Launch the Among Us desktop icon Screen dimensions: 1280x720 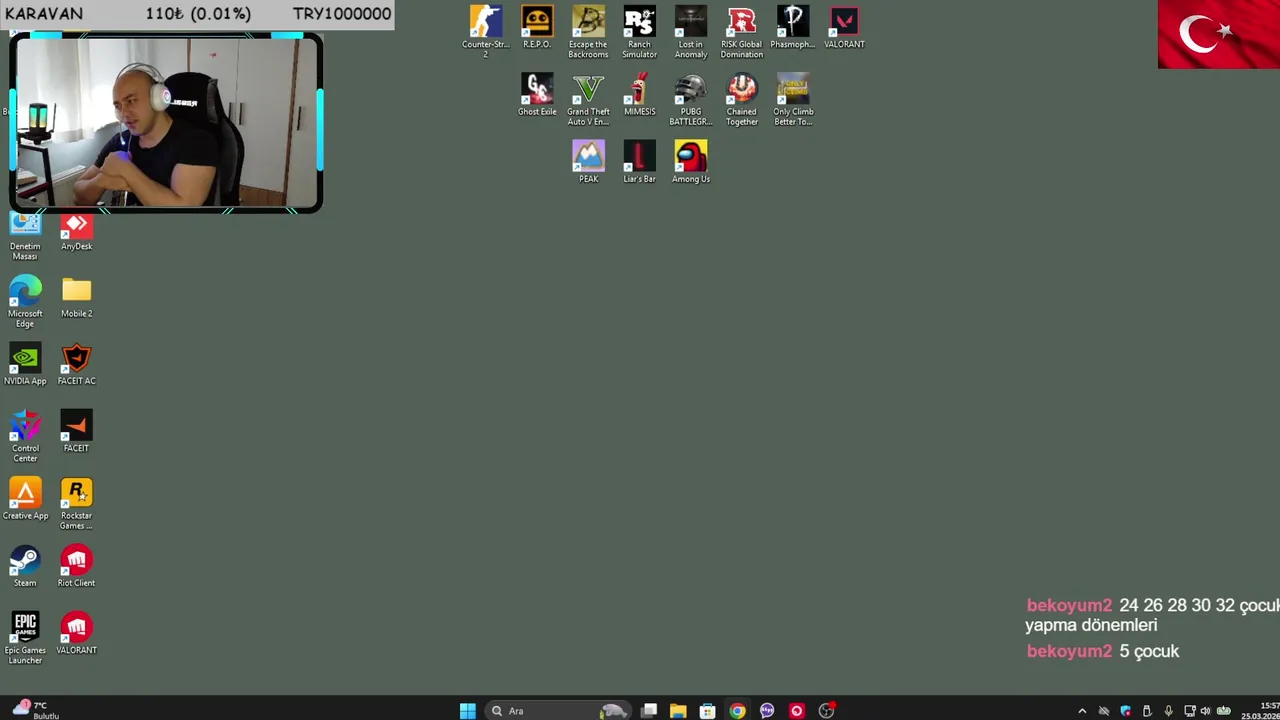(690, 161)
